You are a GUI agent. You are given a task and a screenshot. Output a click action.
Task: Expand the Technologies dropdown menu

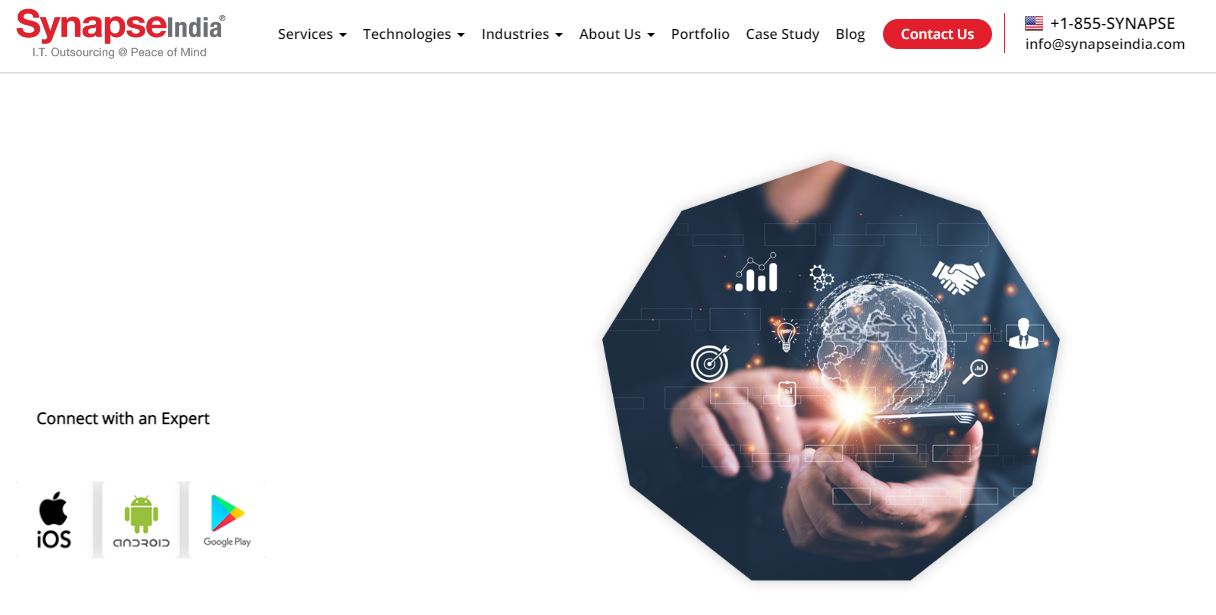(x=414, y=34)
